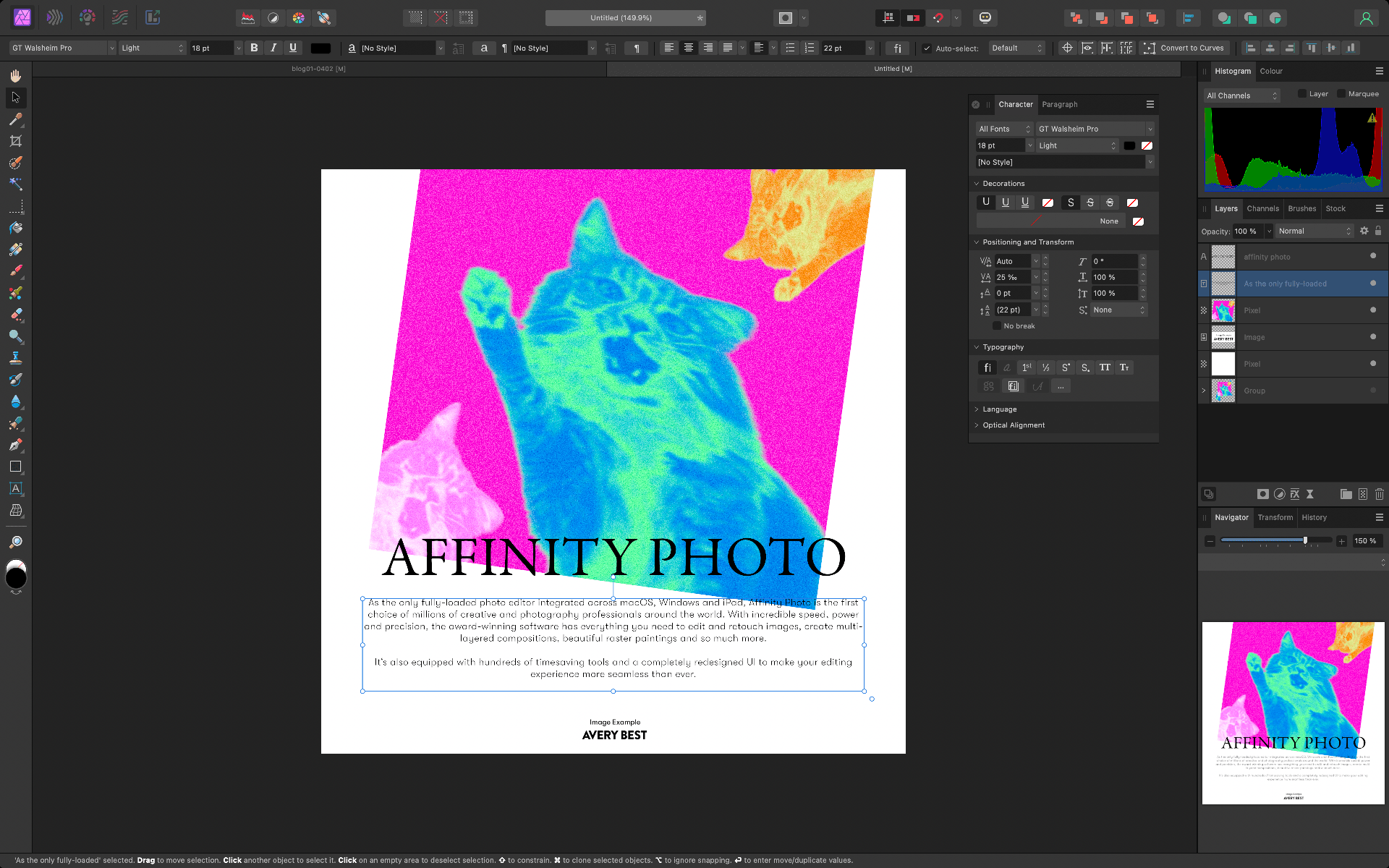This screenshot has width=1389, height=868.
Task: Hide the 'As the only fully-loaded' layer
Action: click(1373, 283)
